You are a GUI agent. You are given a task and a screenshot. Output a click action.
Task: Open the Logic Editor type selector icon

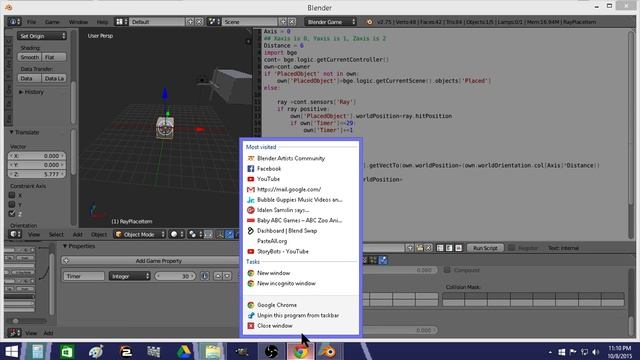tap(14, 333)
